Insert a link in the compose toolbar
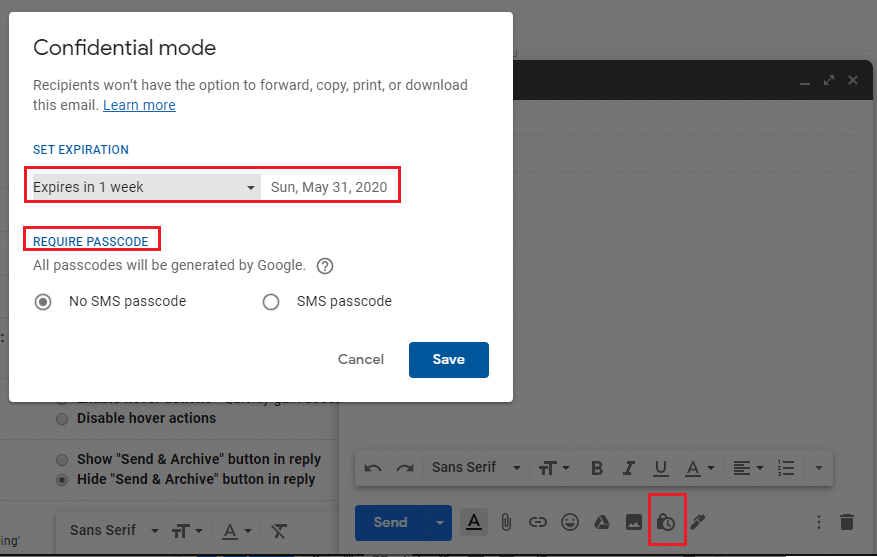Viewport: 877px width, 557px height. pos(537,522)
